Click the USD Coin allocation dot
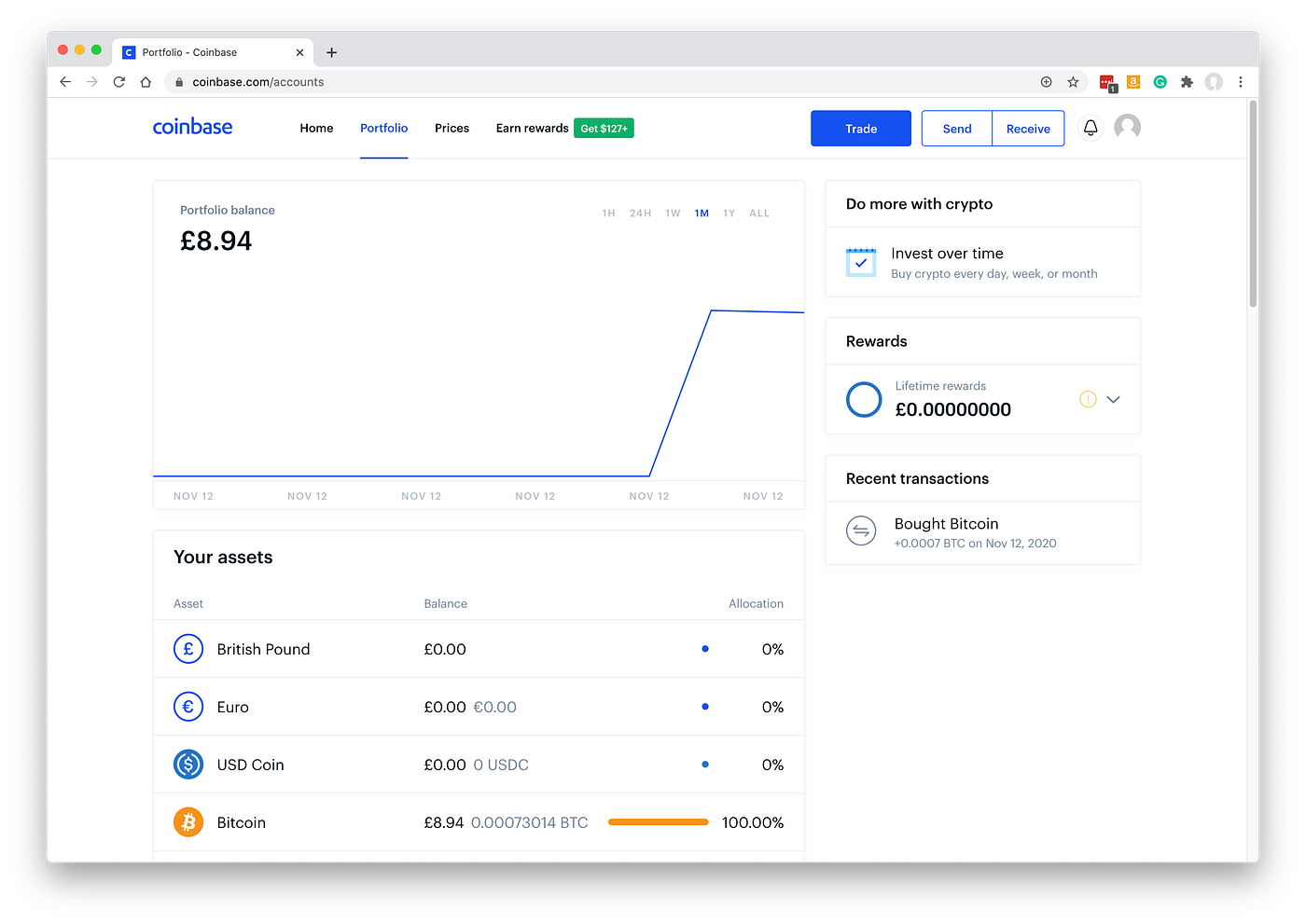This screenshot has width=1306, height=924. (x=705, y=765)
